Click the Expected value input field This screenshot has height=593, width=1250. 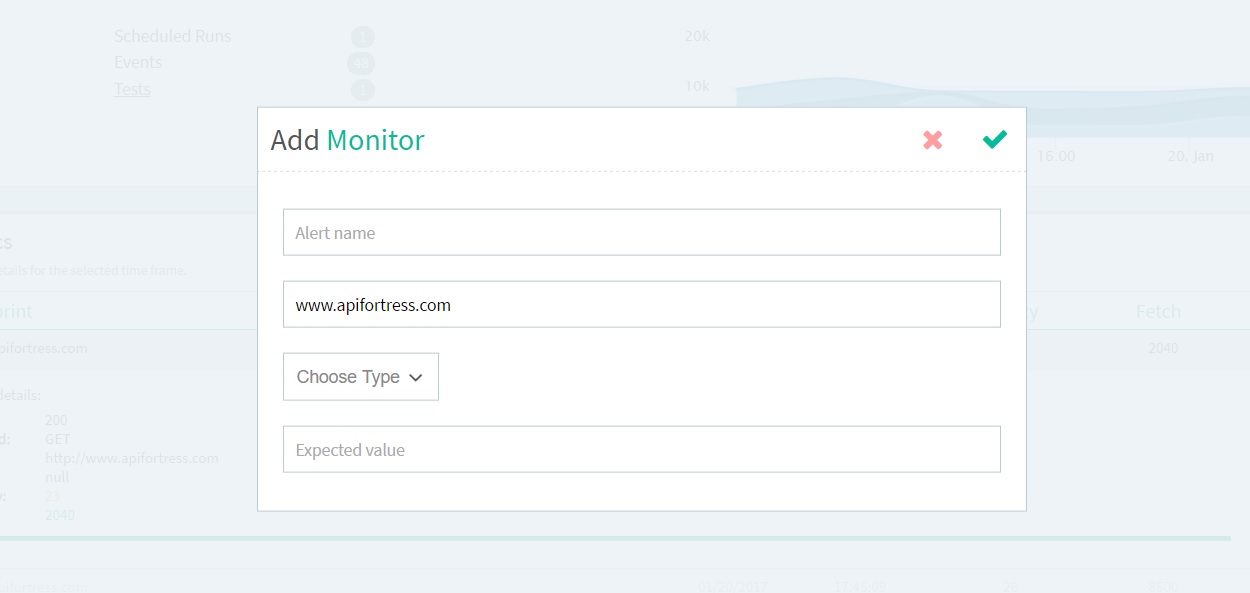click(641, 449)
